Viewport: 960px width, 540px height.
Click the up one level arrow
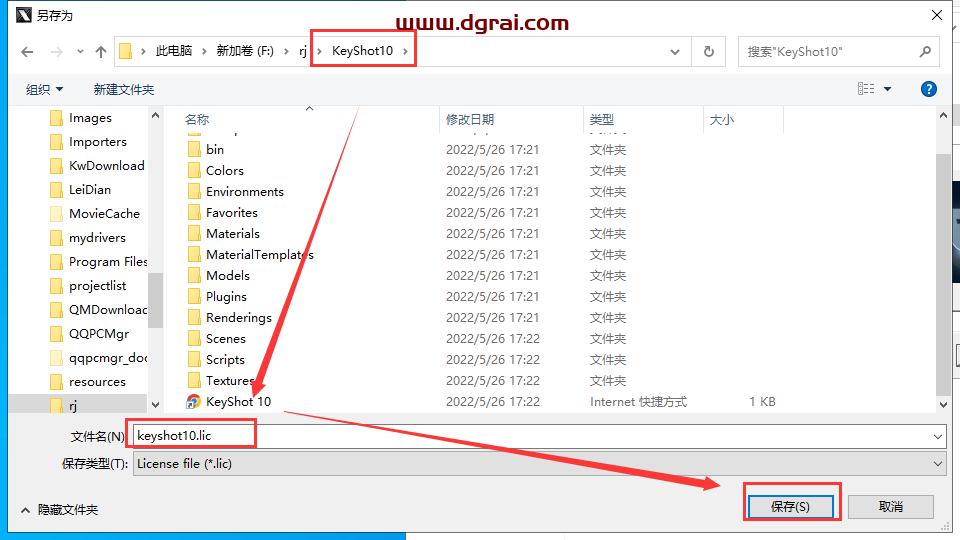[100, 51]
